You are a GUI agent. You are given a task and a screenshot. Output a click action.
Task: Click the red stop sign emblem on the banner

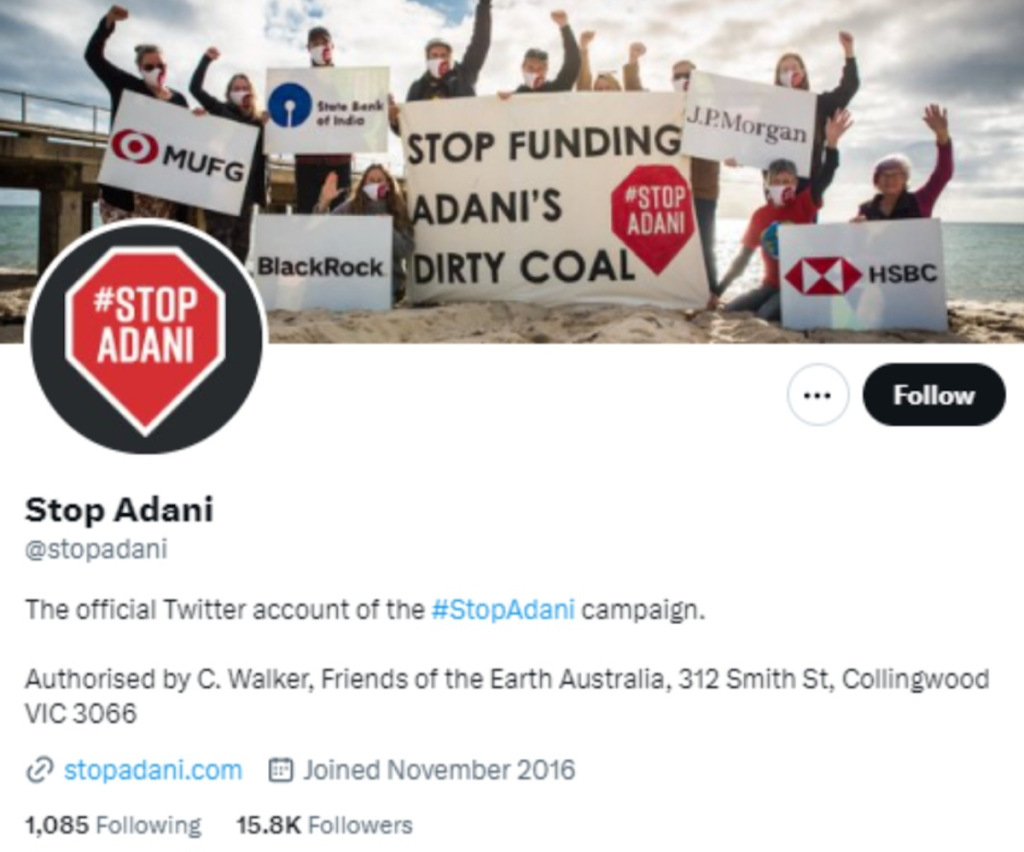point(652,216)
